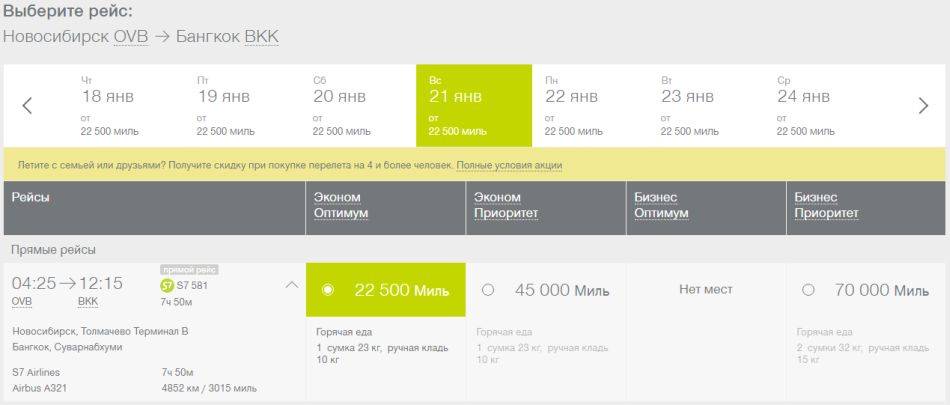Choose the Saturday 20 Jan date tab
The width and height of the screenshot is (950, 405).
coord(358,105)
